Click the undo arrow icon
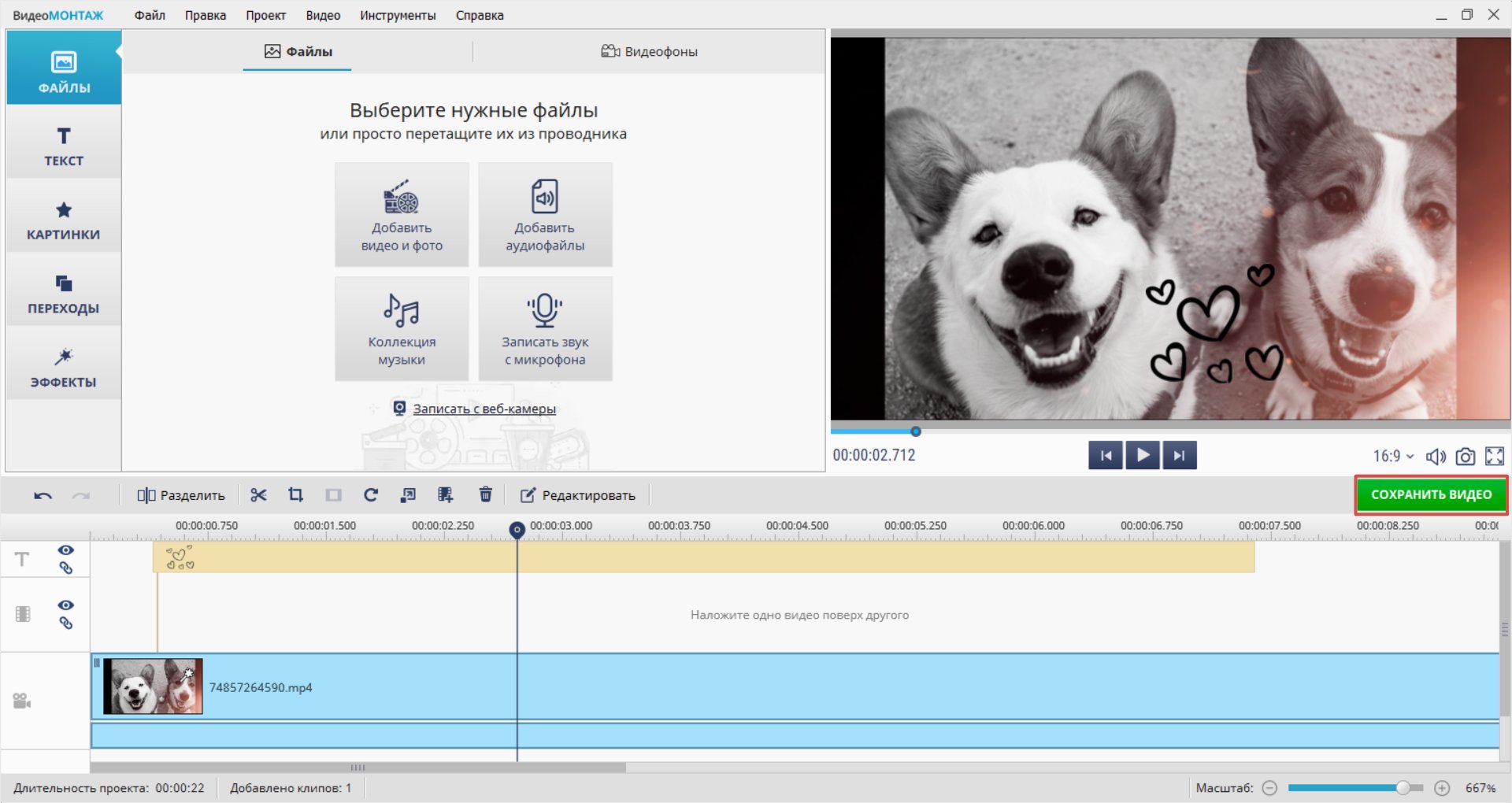Screen dimensions: 1512x803 pyautogui.click(x=43, y=496)
